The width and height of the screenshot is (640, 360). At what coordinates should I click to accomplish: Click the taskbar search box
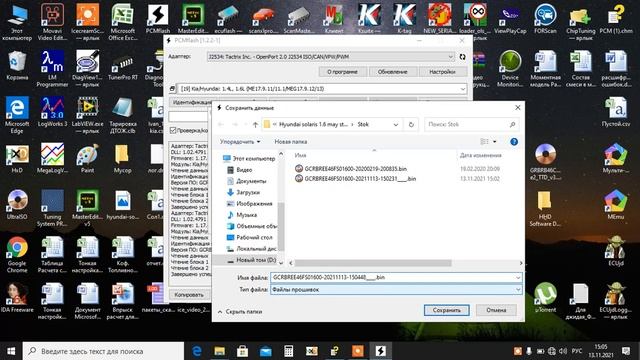click(x=103, y=351)
